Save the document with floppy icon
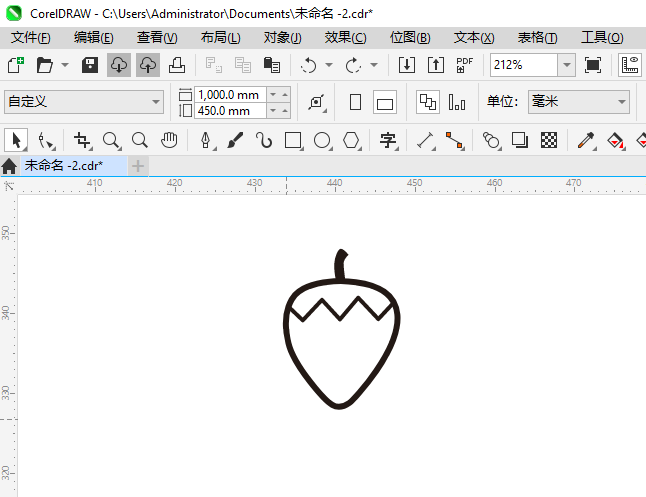The image size is (646, 497). (90, 65)
